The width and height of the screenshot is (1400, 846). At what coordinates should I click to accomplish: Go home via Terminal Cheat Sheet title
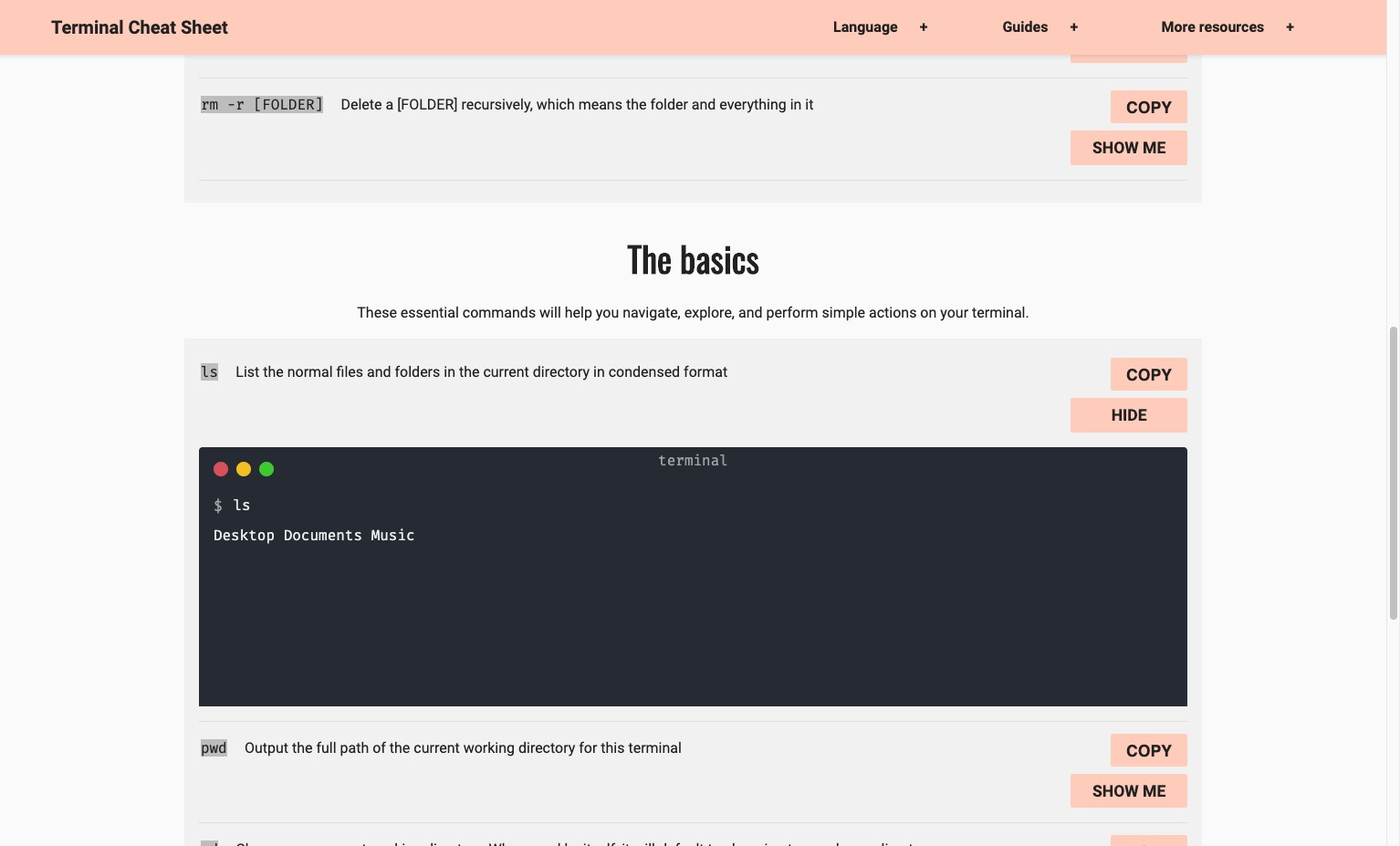(x=139, y=26)
